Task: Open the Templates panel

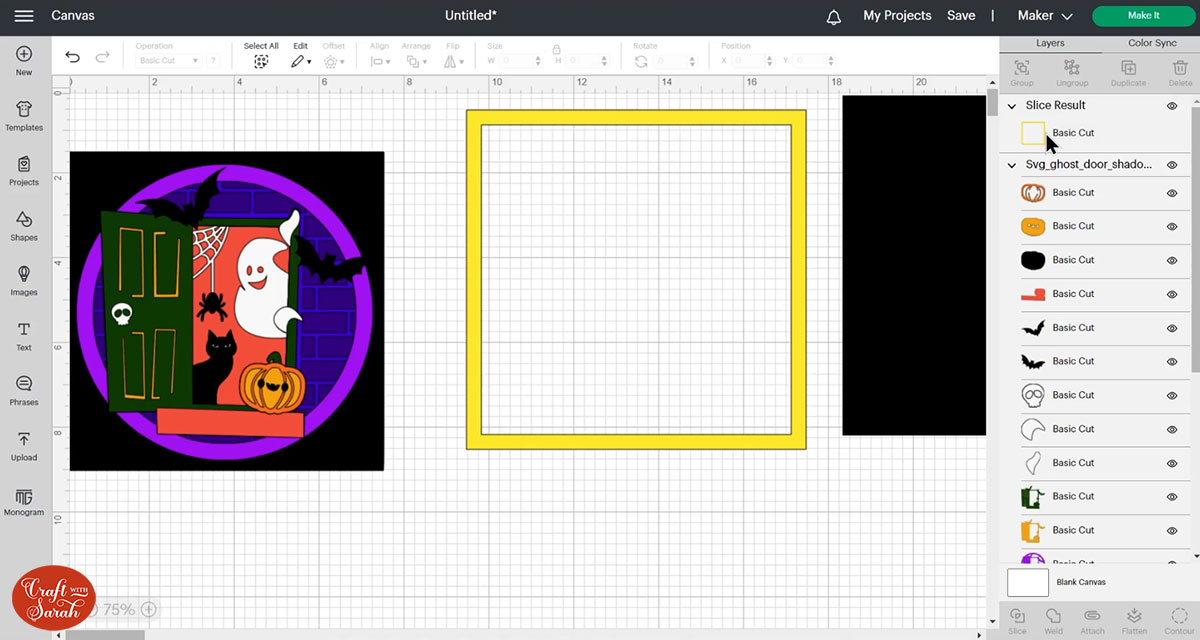Action: [24, 116]
